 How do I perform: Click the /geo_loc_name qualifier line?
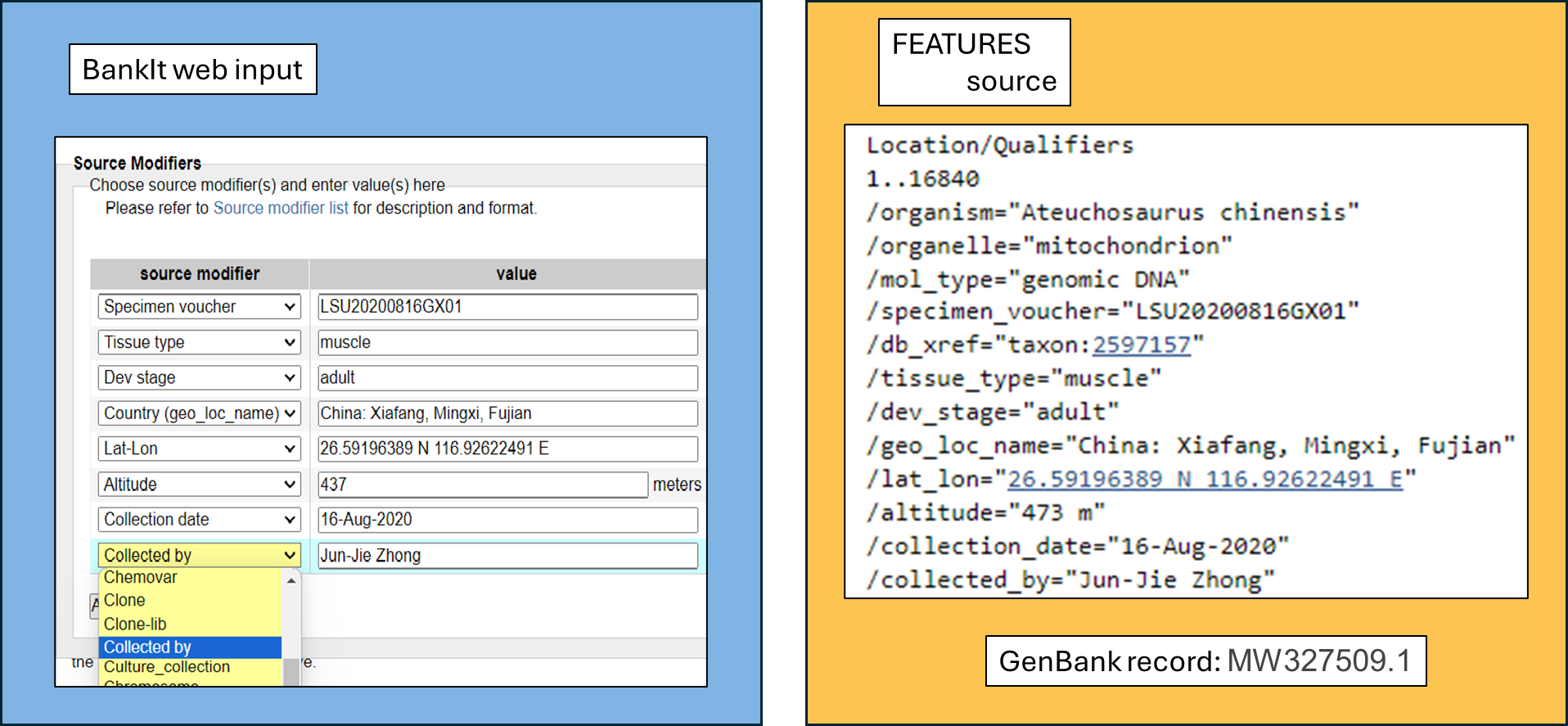(x=1191, y=445)
